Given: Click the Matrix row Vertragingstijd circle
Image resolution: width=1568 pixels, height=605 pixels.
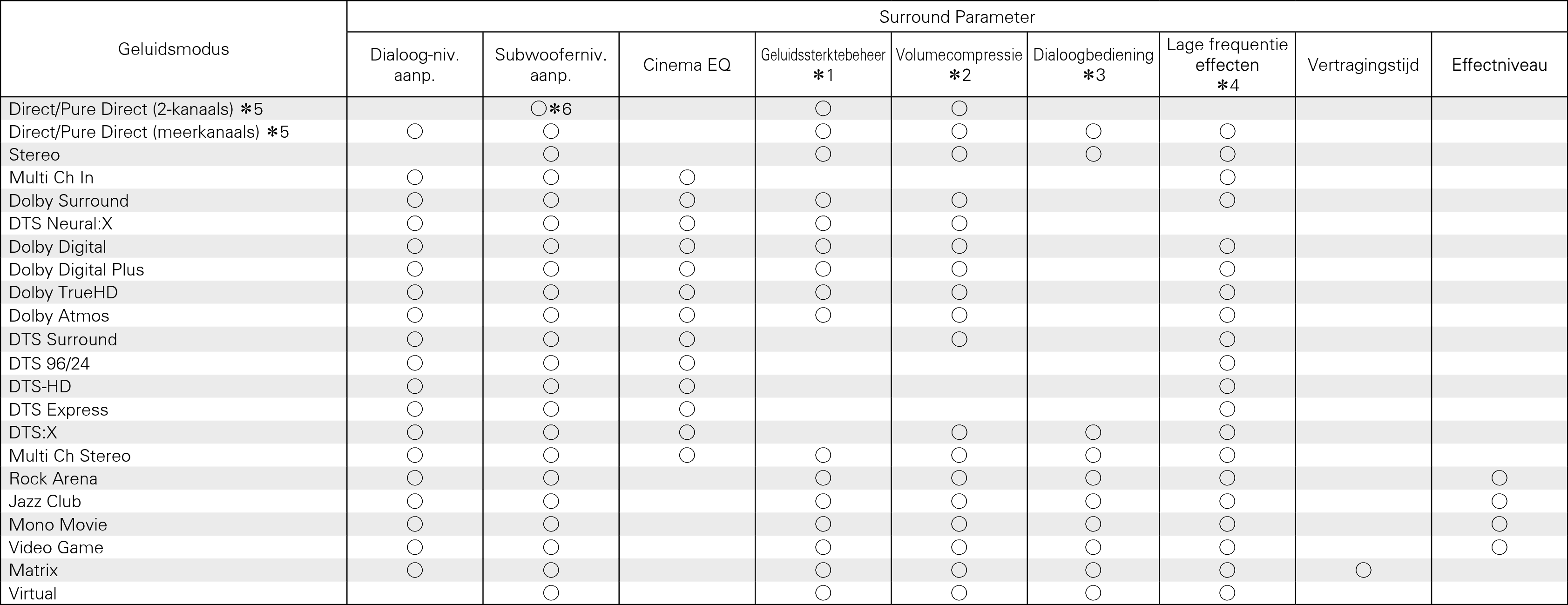Looking at the screenshot, I should pos(1363,570).
